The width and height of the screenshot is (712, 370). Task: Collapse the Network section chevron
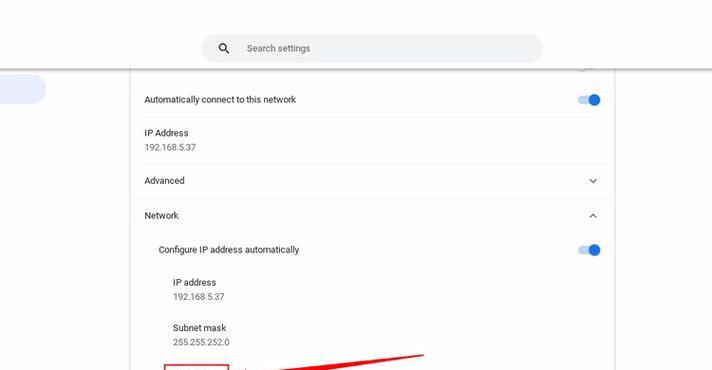[593, 216]
